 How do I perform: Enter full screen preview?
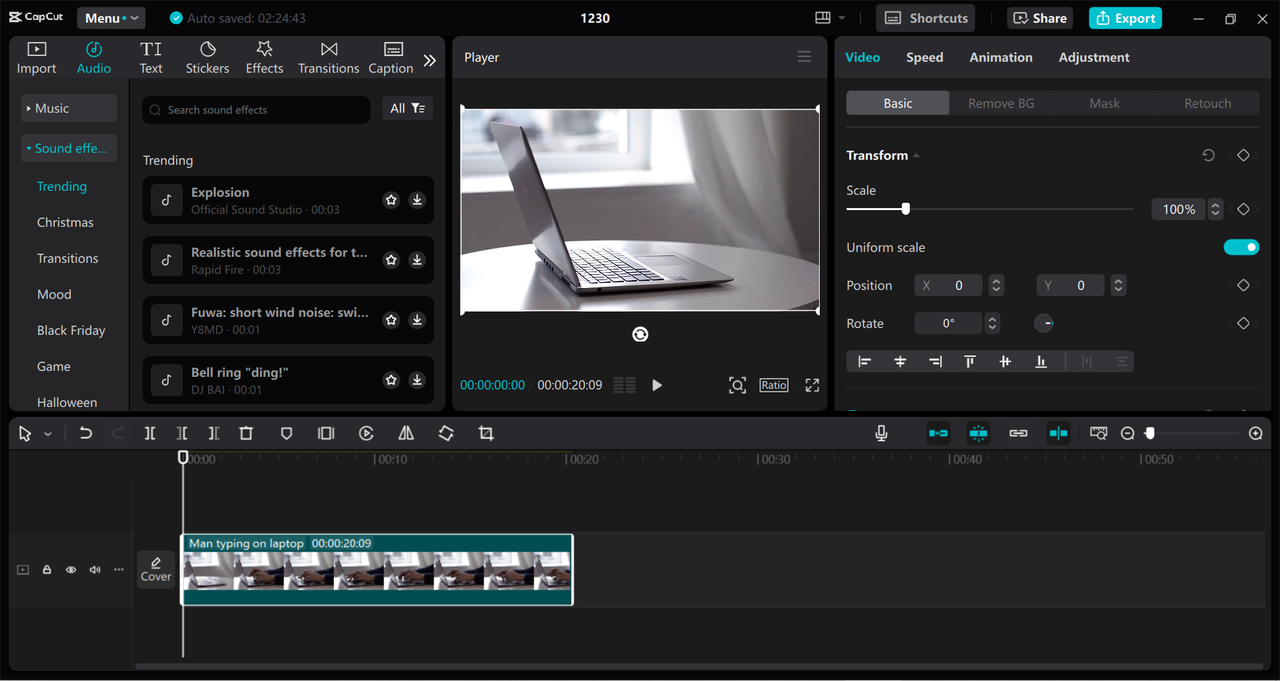click(812, 385)
